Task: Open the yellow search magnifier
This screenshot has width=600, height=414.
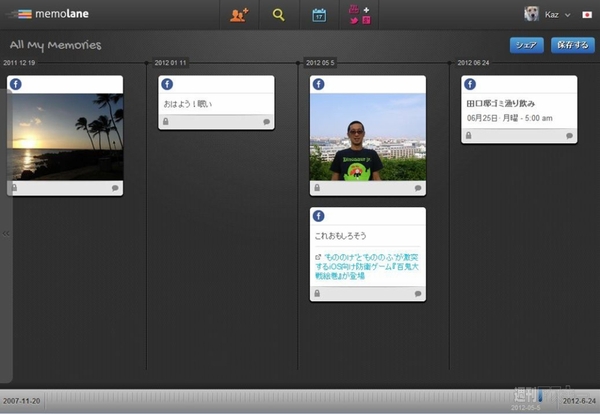Action: (279, 15)
